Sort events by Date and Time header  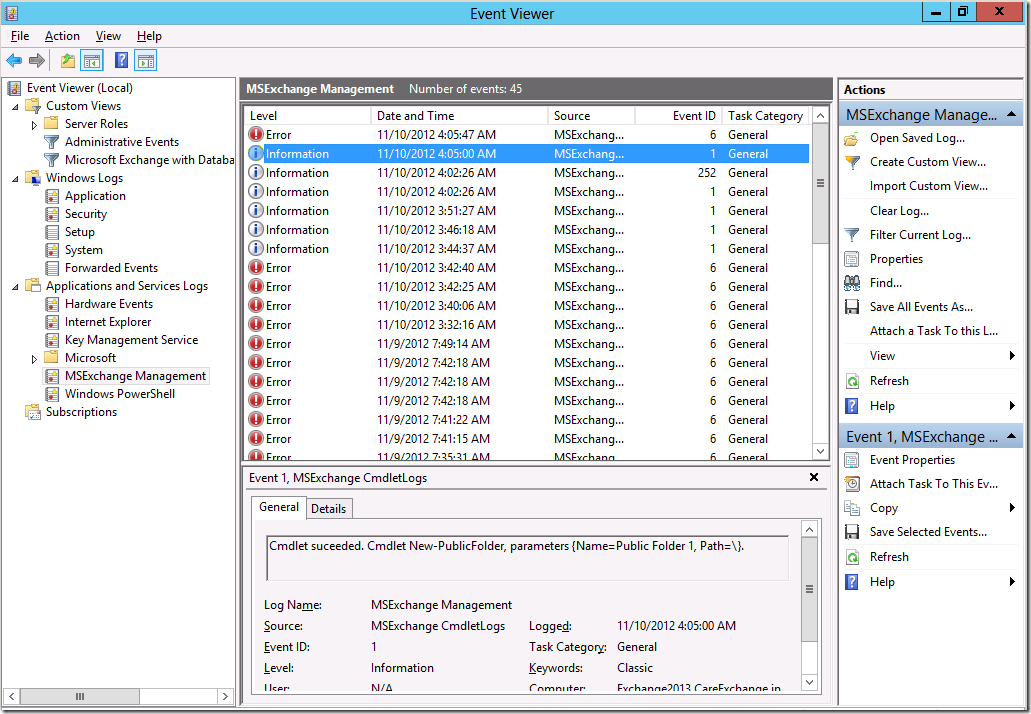tap(459, 116)
